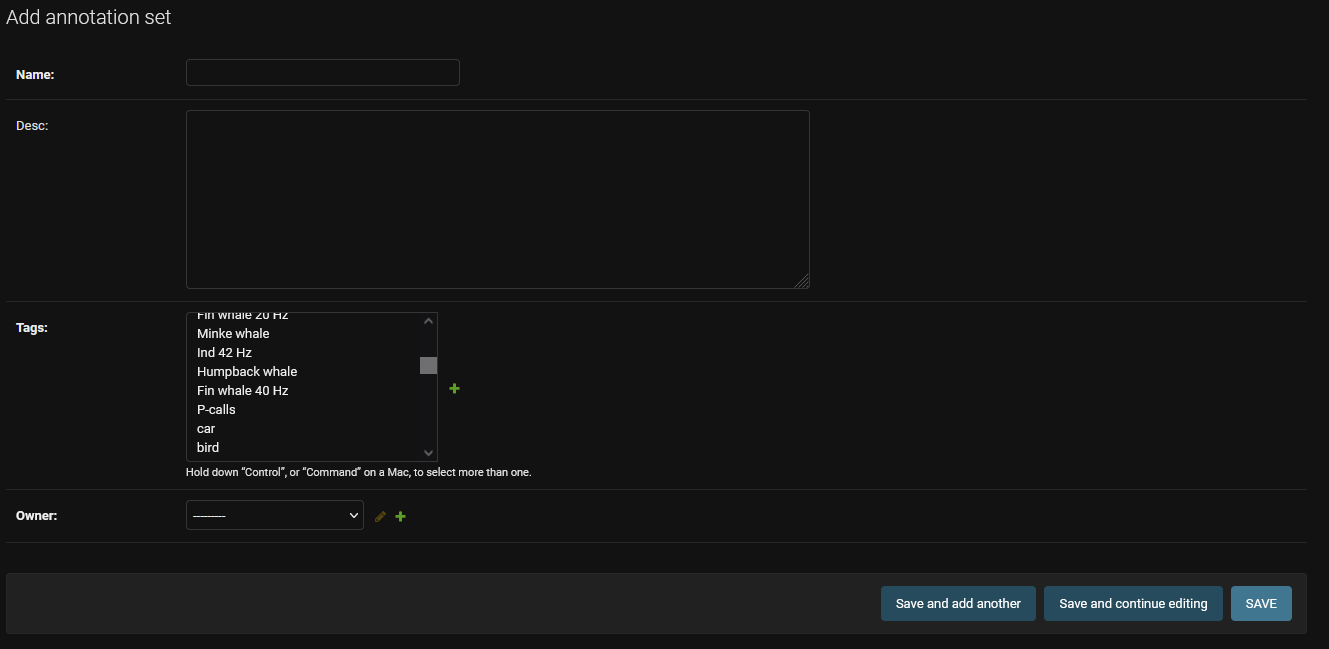Click the Desc textarea resize handle
The width and height of the screenshot is (1329, 649).
coord(802,282)
